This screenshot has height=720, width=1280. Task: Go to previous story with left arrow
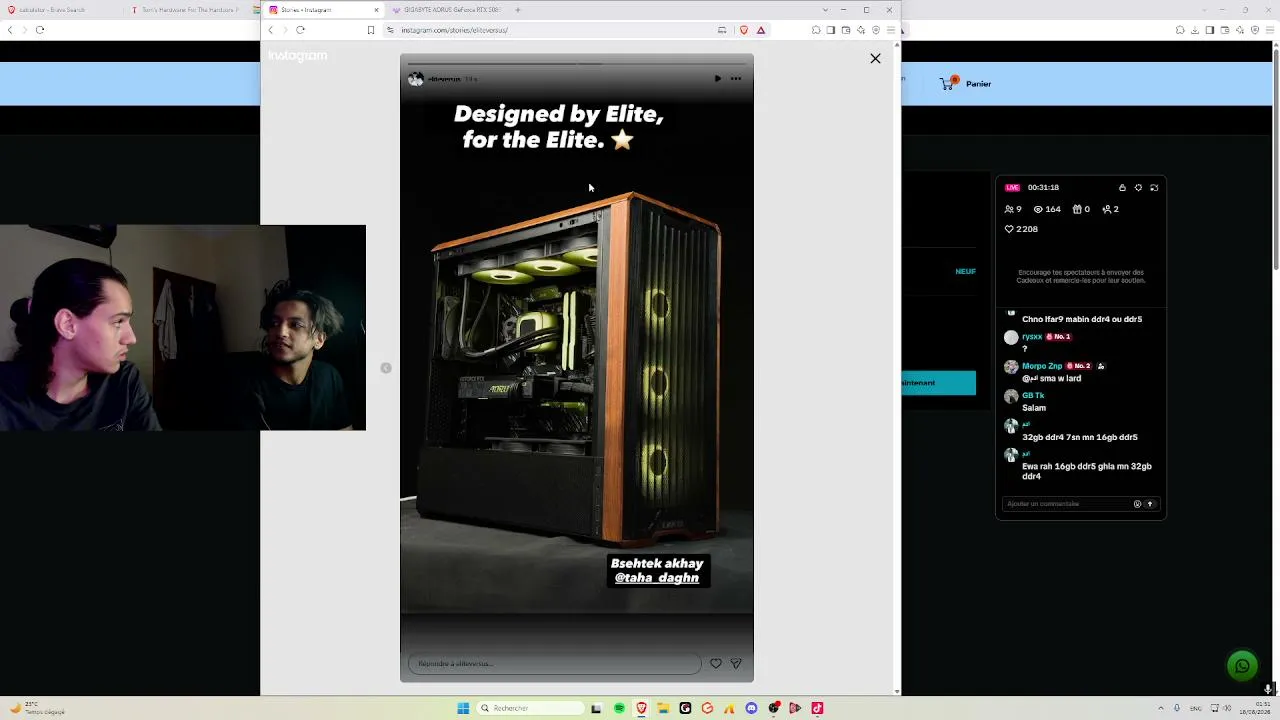pos(386,368)
